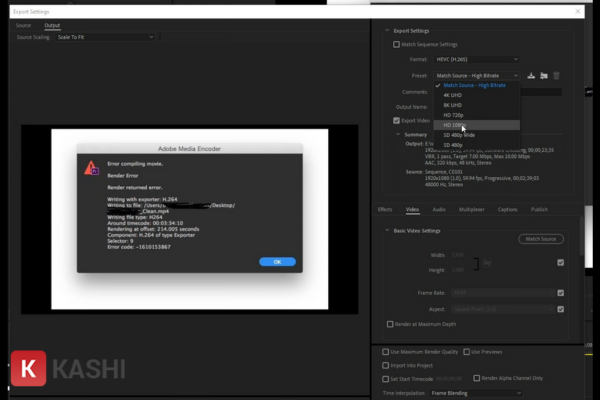
Task: Click the Save Preset icon
Action: pos(532,75)
